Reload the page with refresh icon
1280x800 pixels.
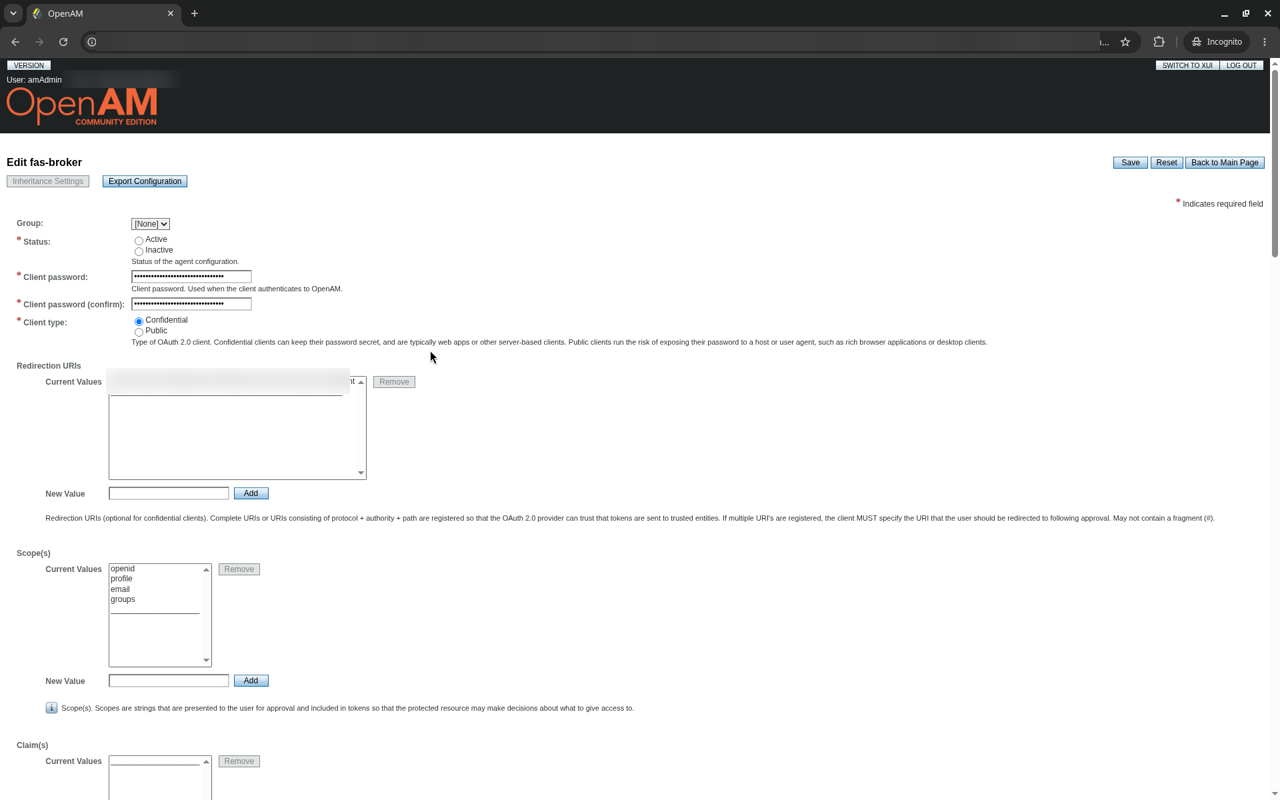click(x=63, y=42)
